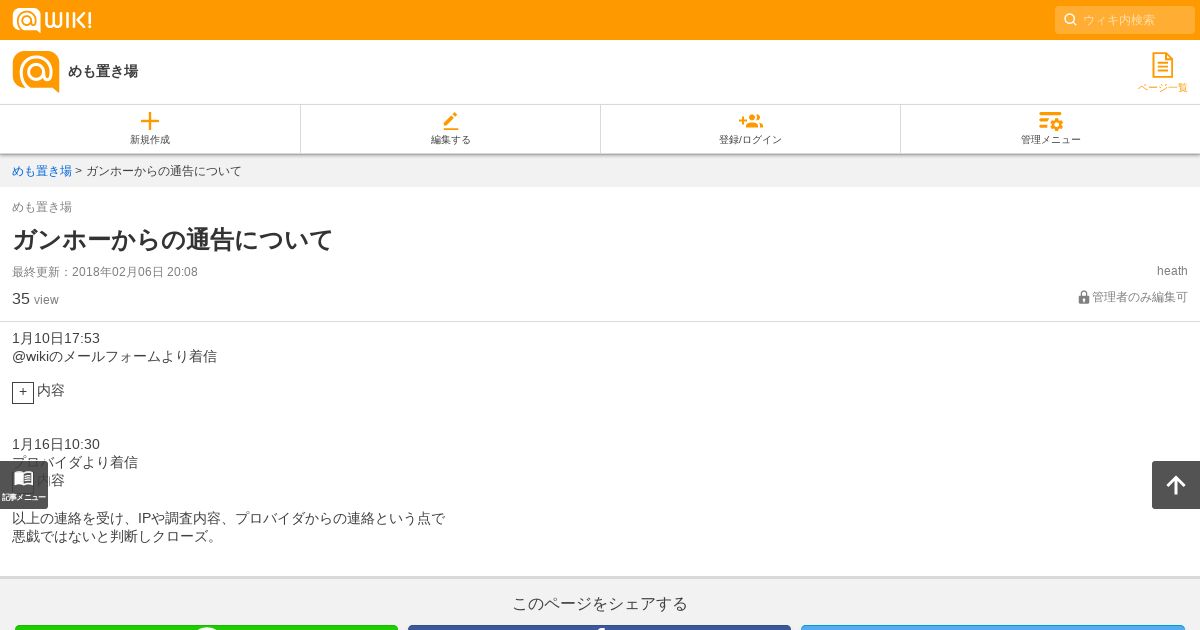Click the blue Facebook share button
This screenshot has height=630, width=1200.
click(599, 627)
